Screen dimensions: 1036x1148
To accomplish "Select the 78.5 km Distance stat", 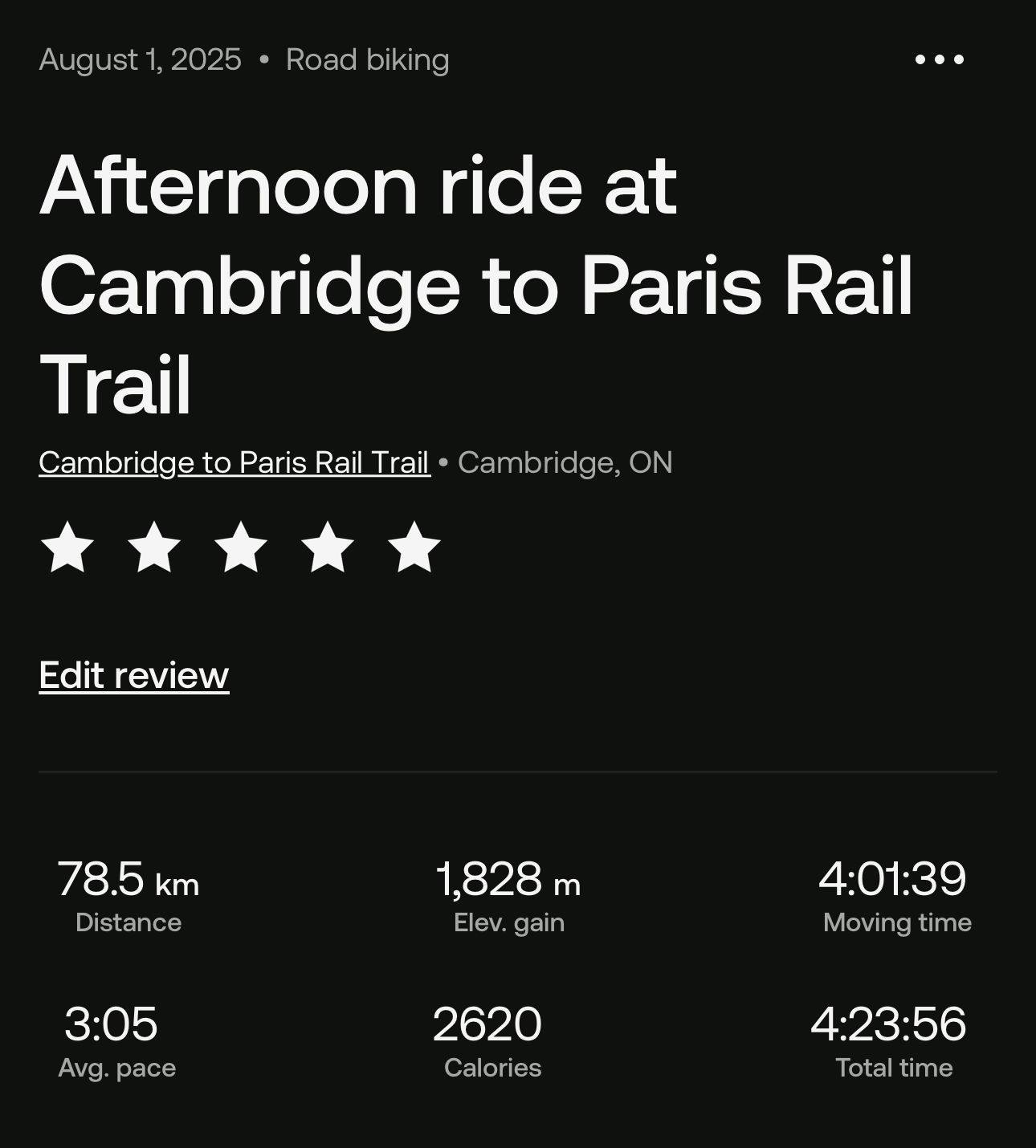I will (x=128, y=896).
